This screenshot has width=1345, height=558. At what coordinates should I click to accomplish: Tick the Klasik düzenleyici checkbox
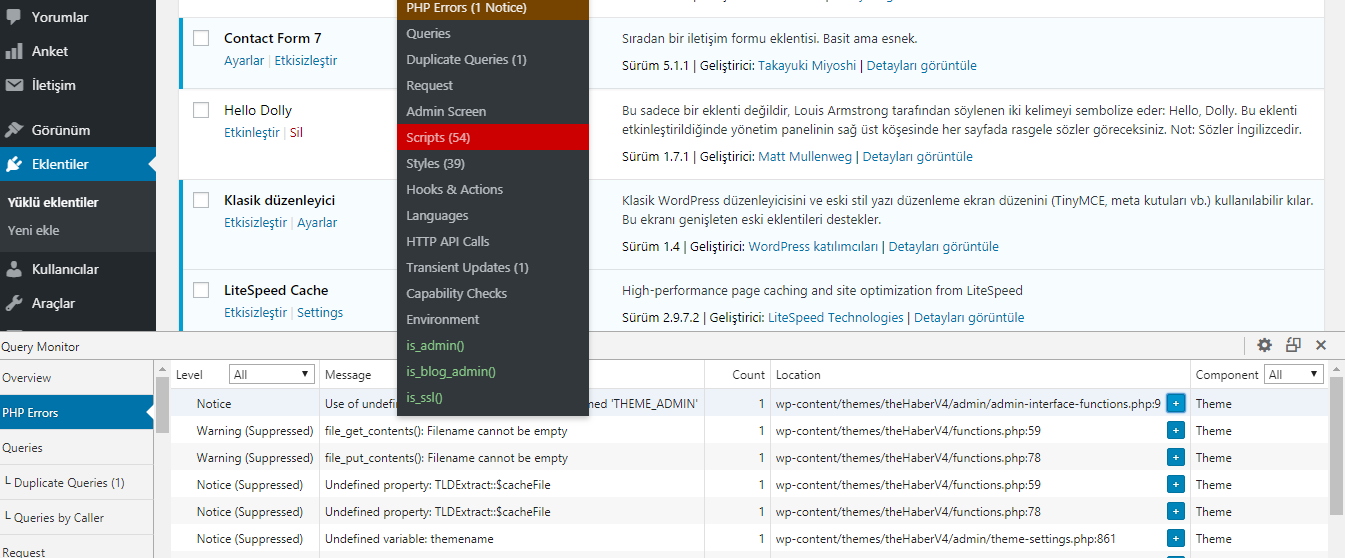(x=201, y=200)
